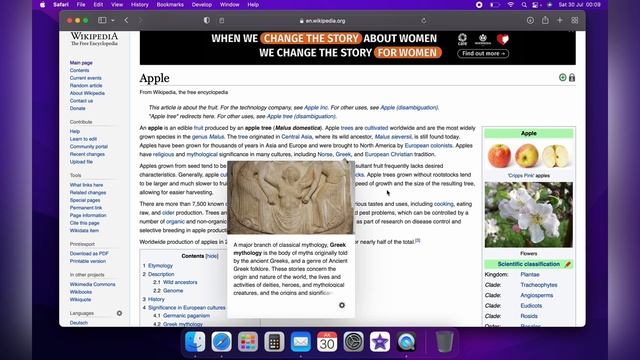
Task: Open Mail from the dock
Action: (x=301, y=342)
